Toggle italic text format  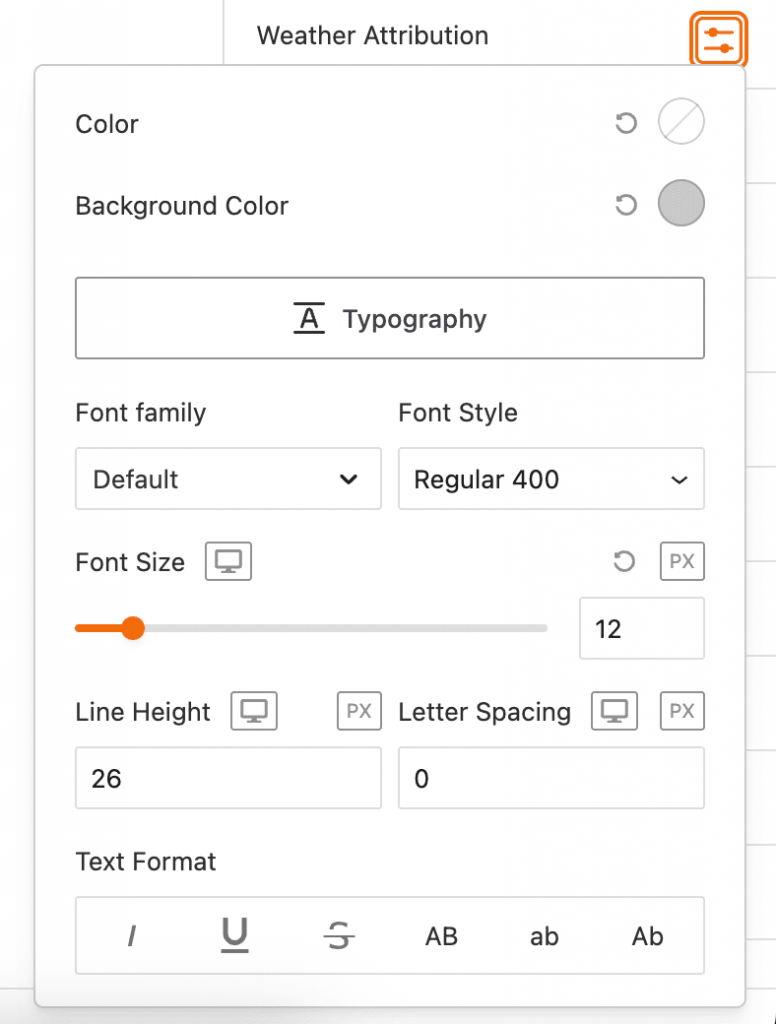pos(131,936)
